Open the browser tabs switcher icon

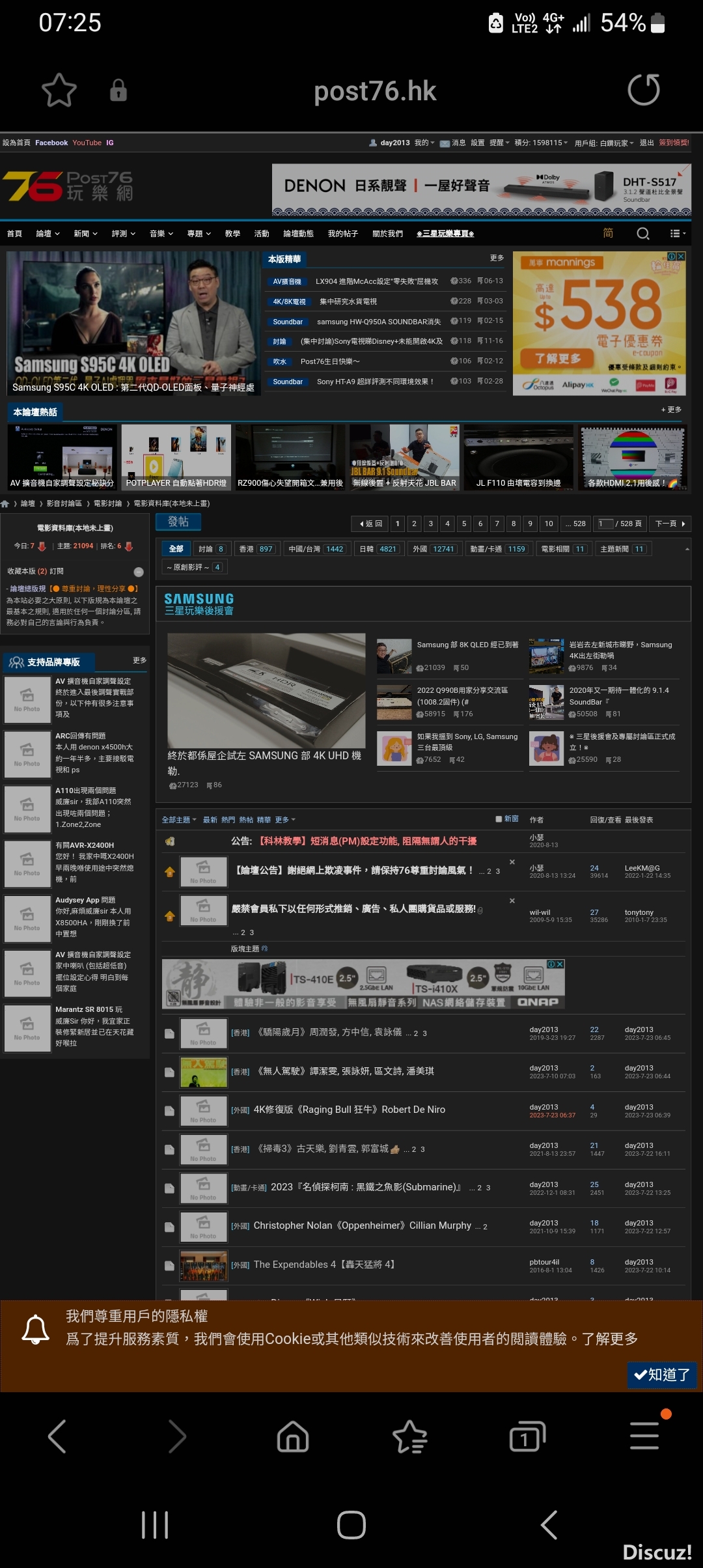click(x=527, y=1436)
